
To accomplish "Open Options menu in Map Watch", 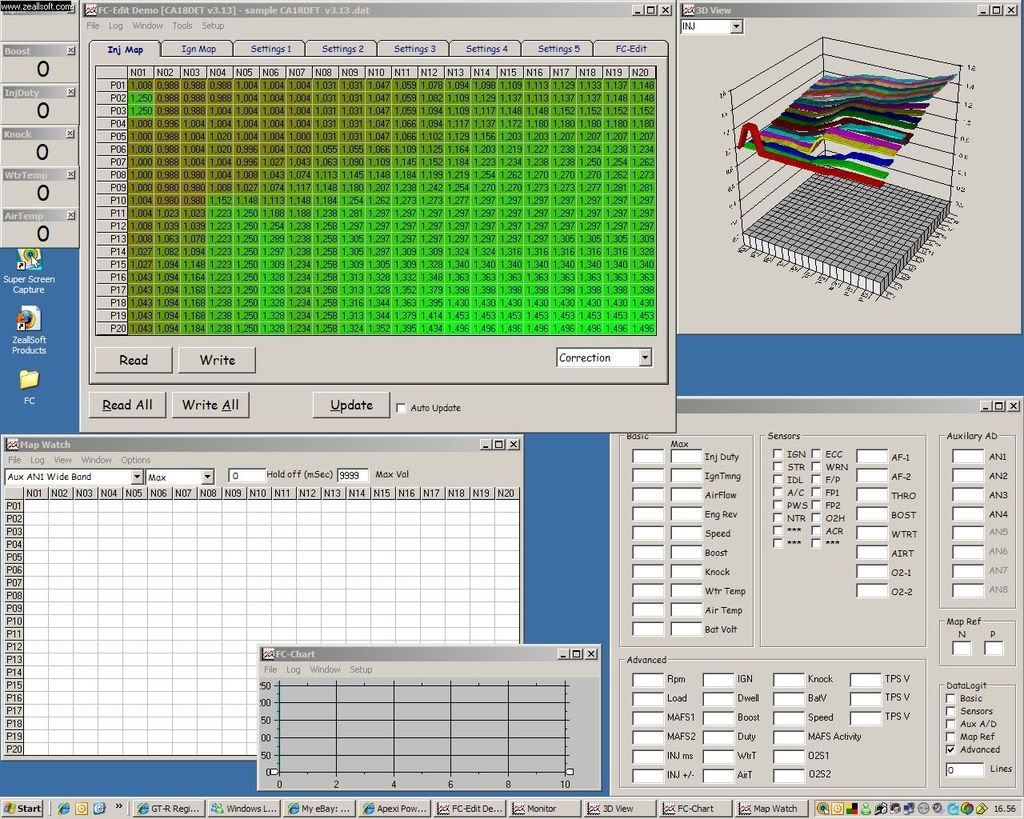I will tap(135, 460).
